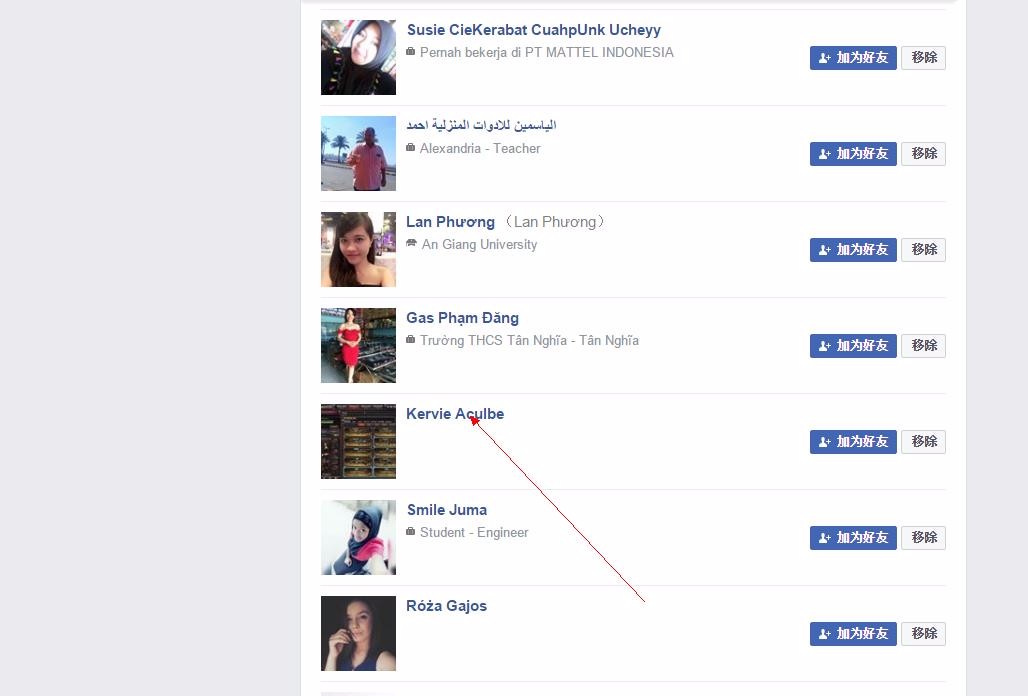The width and height of the screenshot is (1028, 696).
Task: Add Lan Phương as friend
Action: tap(853, 250)
